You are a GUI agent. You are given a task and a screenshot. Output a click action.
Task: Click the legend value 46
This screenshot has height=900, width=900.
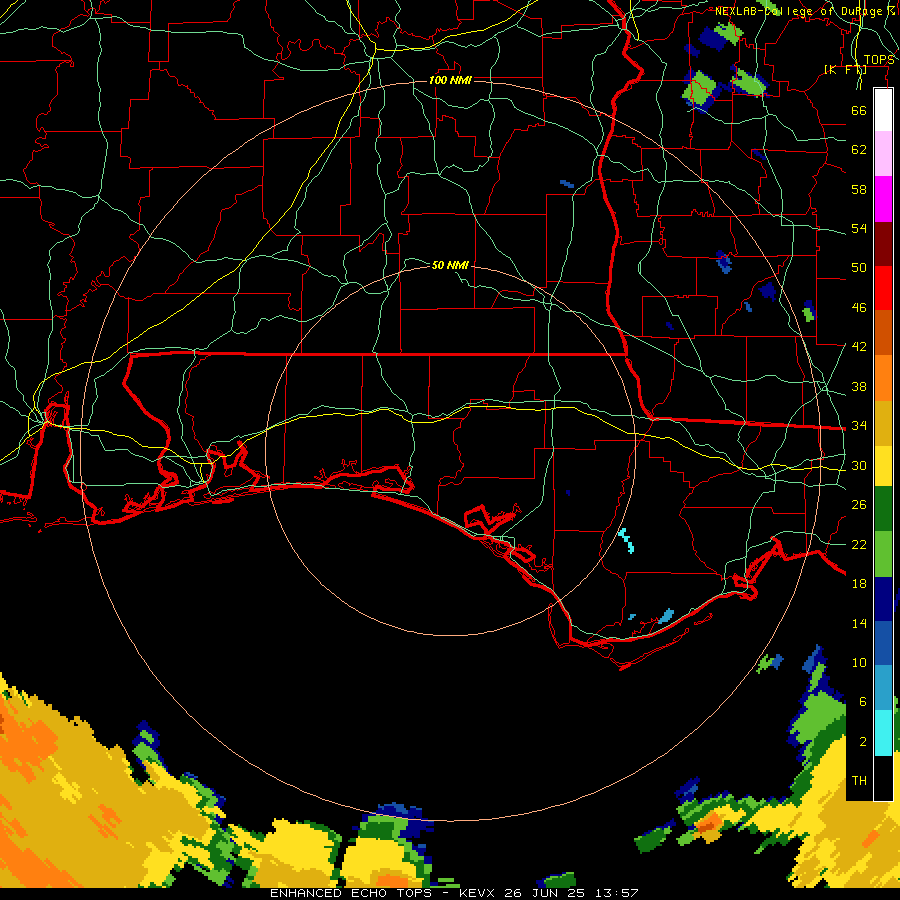859,308
